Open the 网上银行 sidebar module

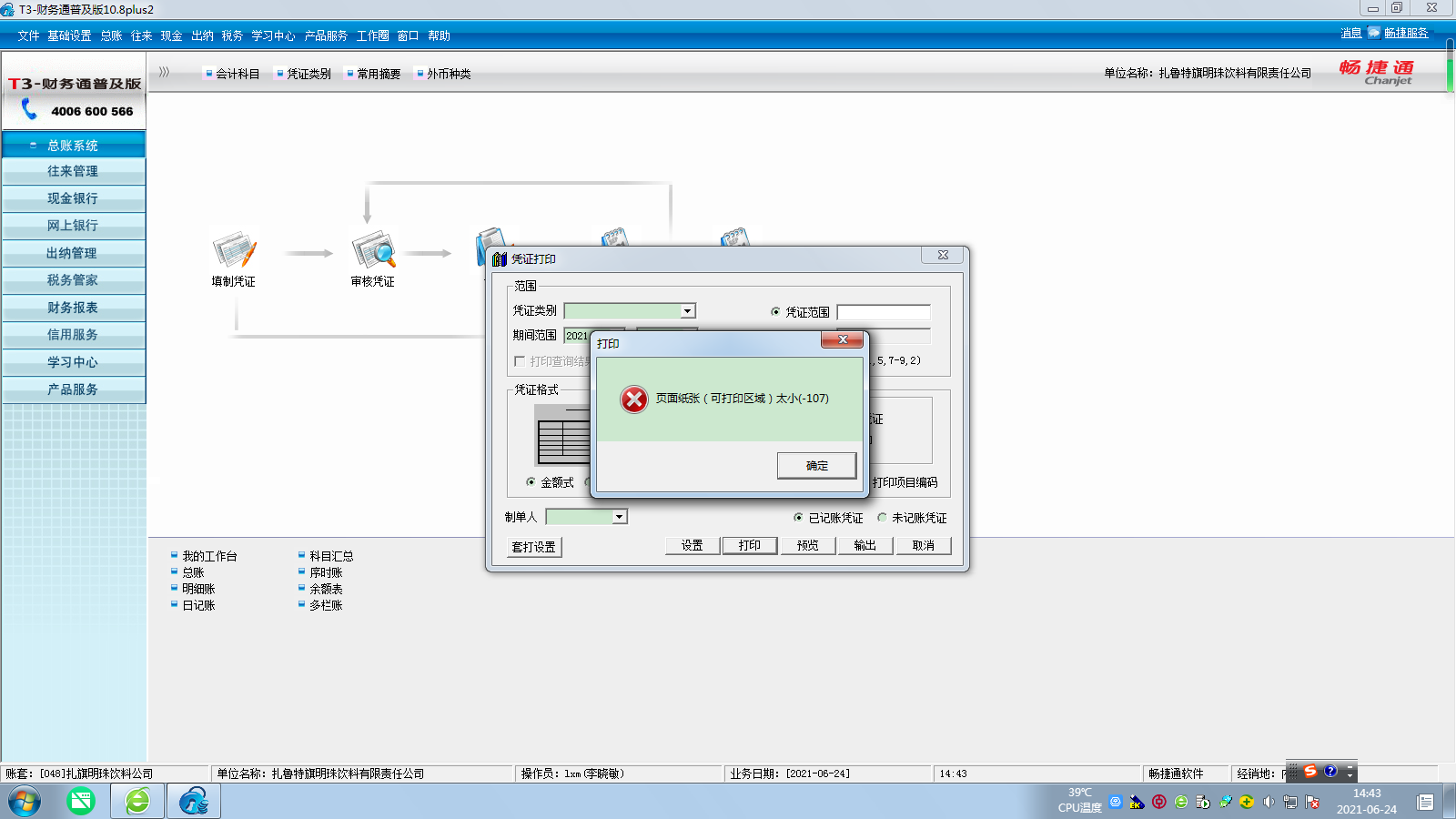point(74,226)
